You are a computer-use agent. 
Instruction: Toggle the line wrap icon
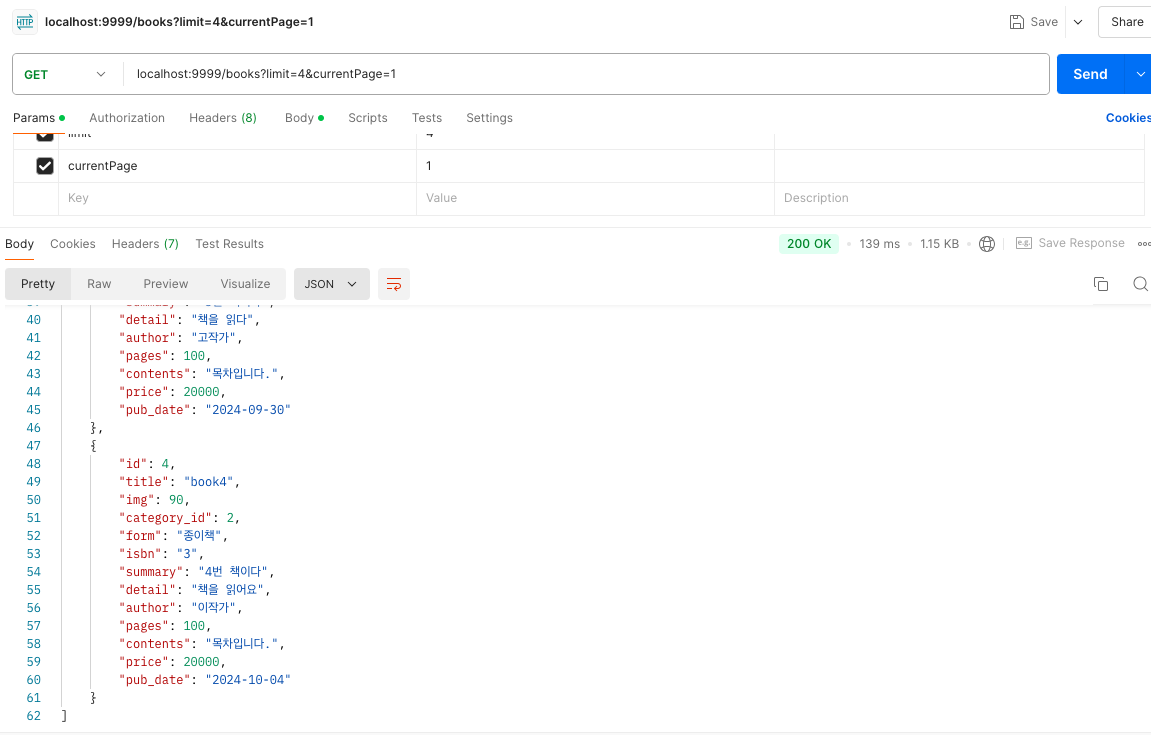tap(394, 284)
